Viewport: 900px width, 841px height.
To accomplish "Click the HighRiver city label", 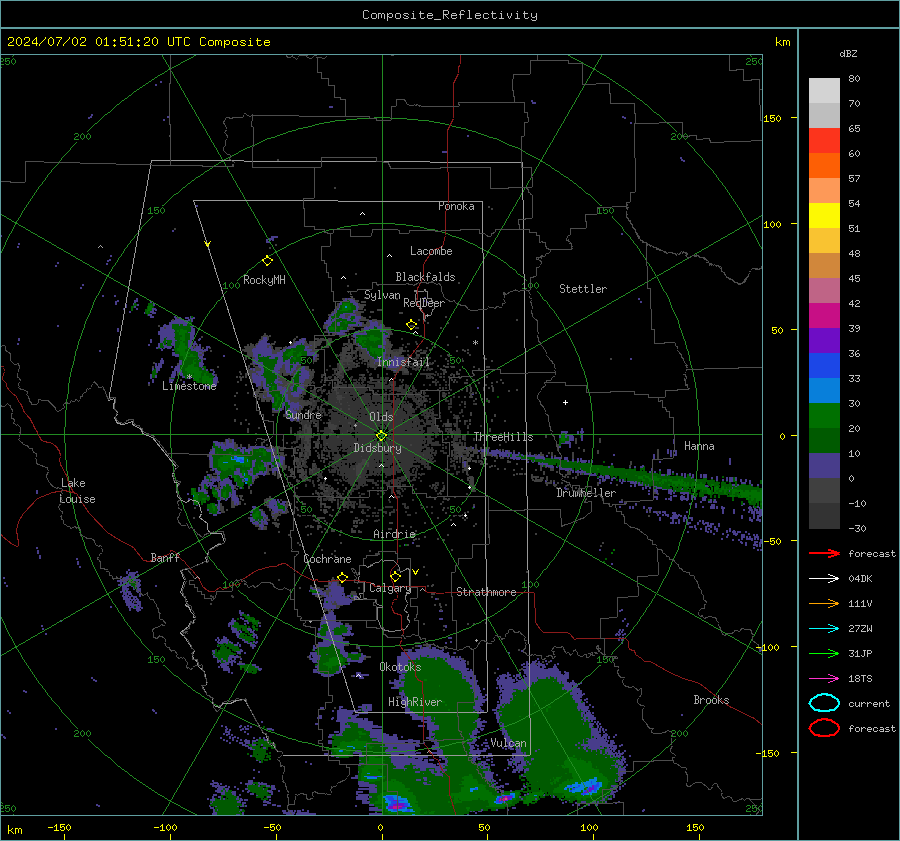I will coord(415,702).
